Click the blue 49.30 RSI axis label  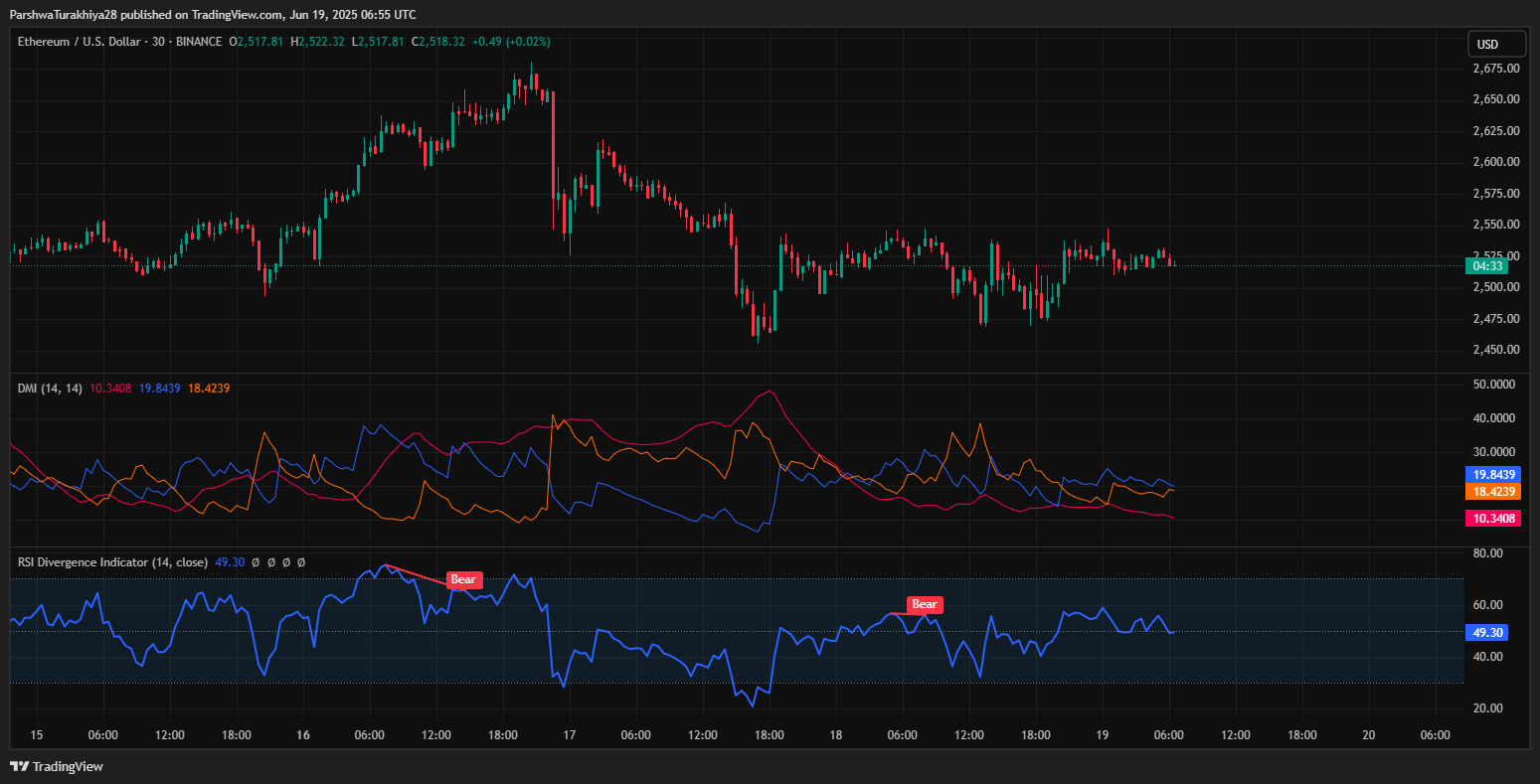pyautogui.click(x=1487, y=632)
